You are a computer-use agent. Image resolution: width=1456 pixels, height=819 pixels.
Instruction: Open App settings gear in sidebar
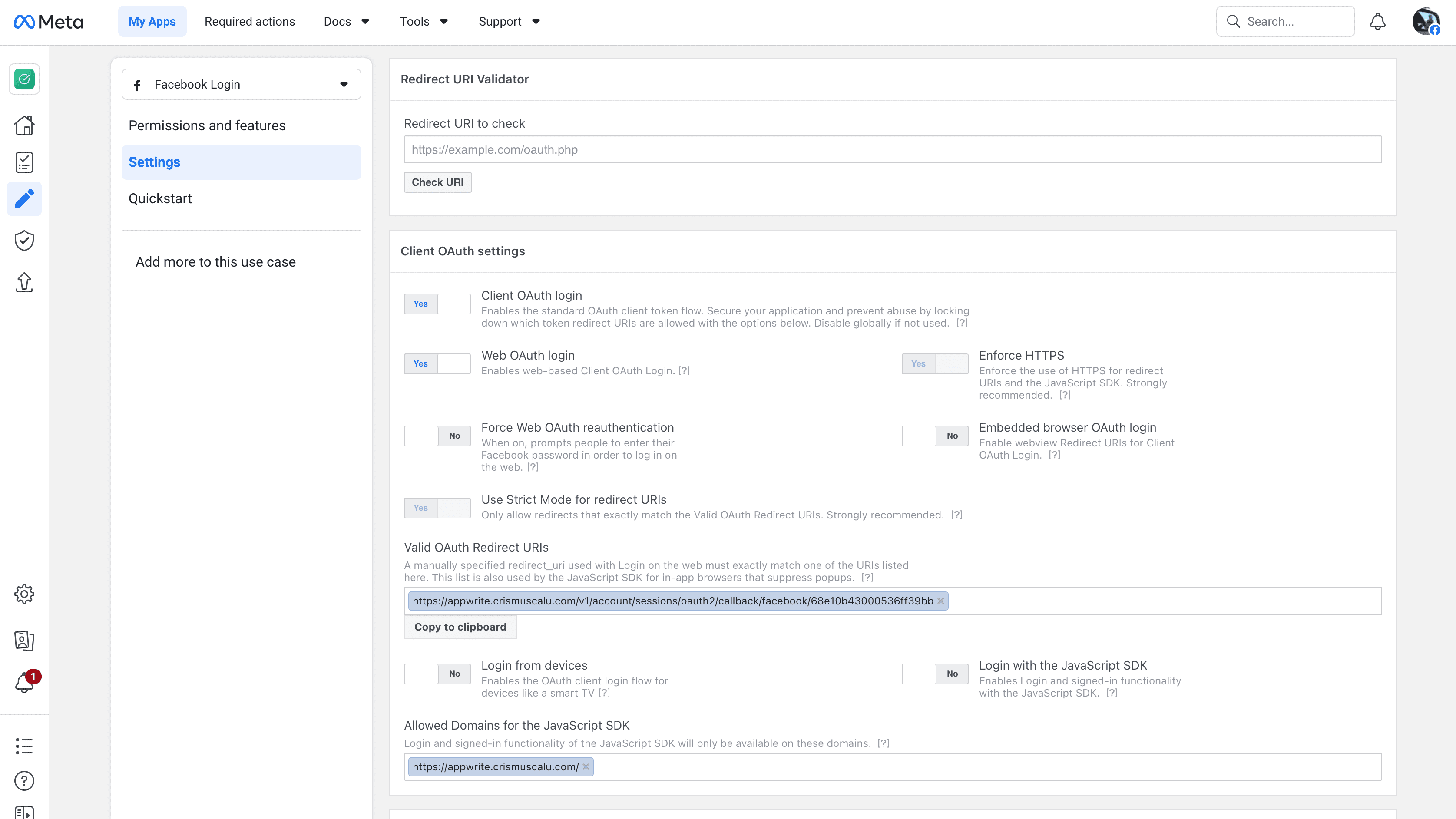pos(24,594)
